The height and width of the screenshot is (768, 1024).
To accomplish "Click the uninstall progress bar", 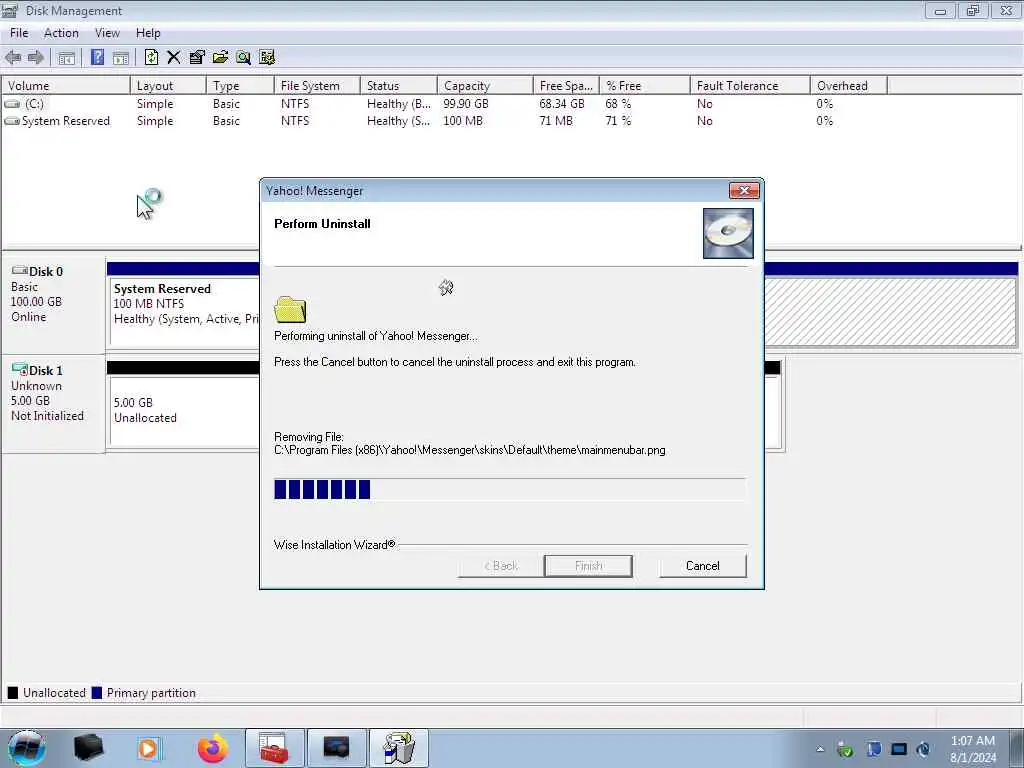I will (x=509, y=489).
